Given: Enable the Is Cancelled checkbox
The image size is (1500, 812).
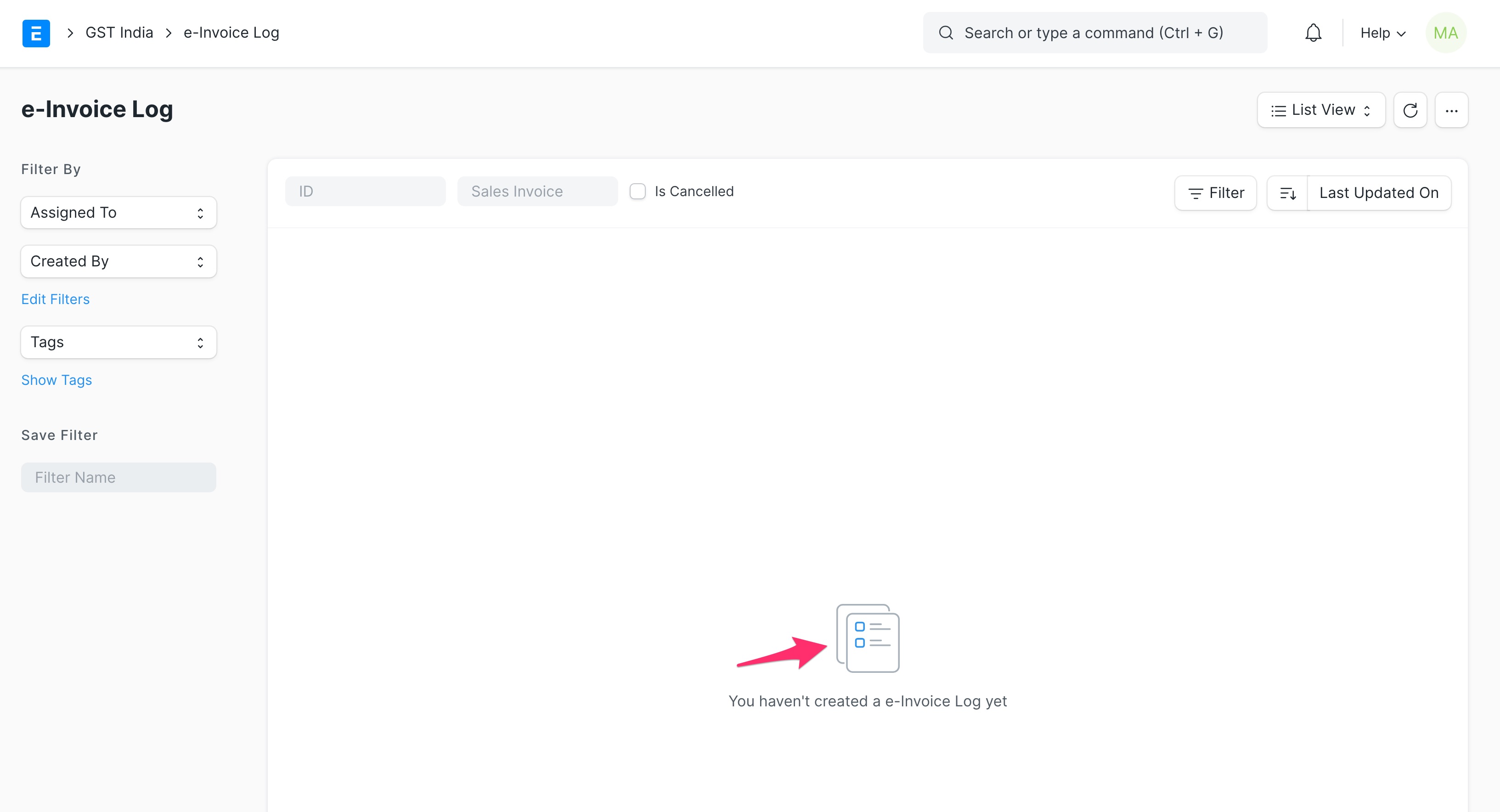Looking at the screenshot, I should coord(637,191).
